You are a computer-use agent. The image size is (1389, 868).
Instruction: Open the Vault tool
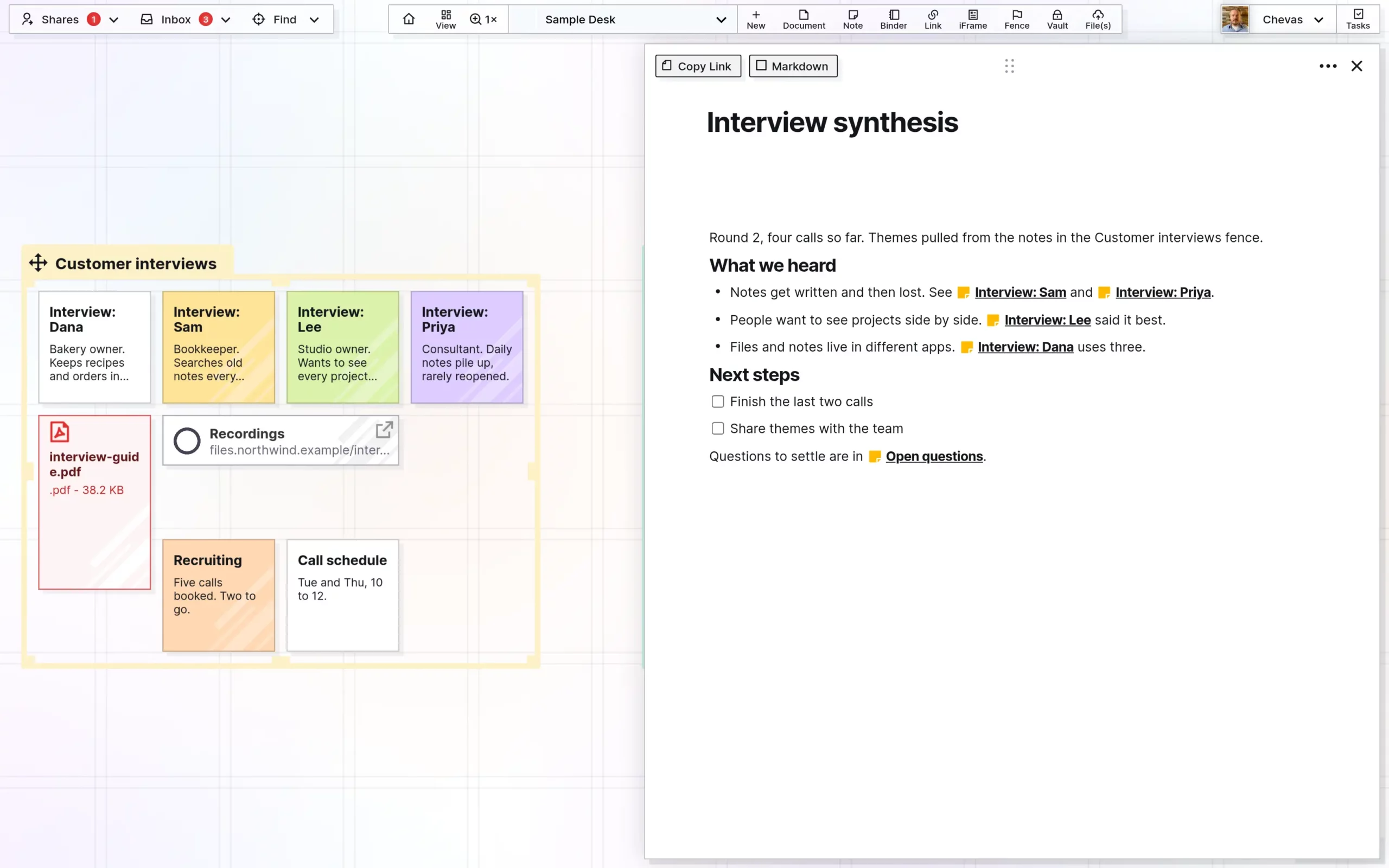[x=1057, y=19]
